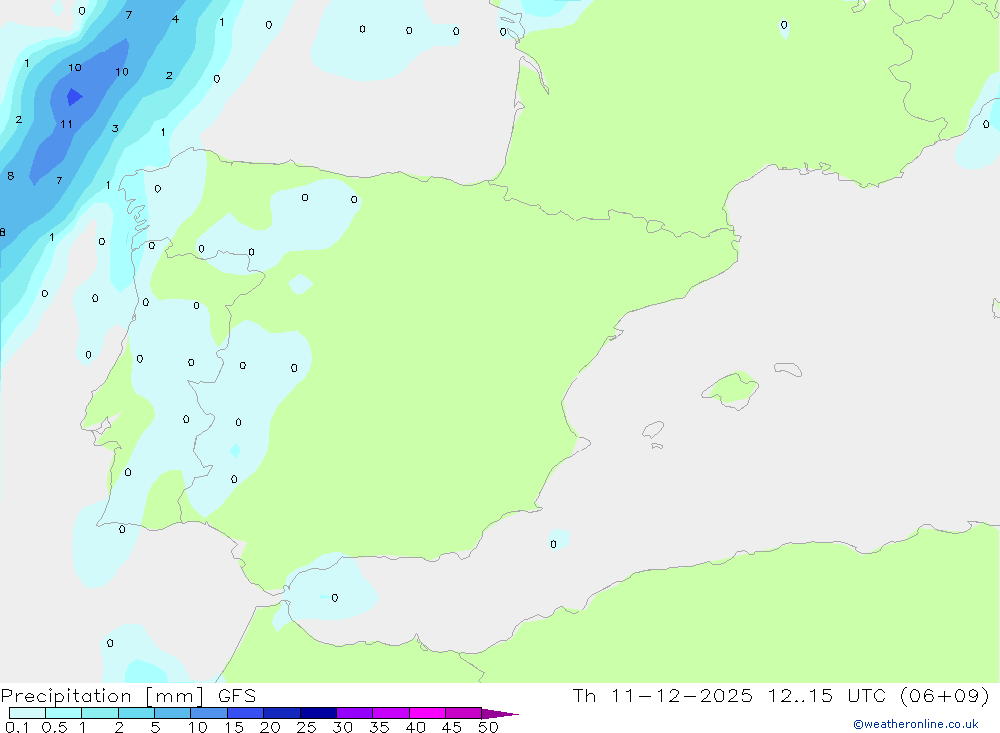Viewport: 1000px width, 733px height.
Task: Click the 10–15 mm legend color swatch
Action: tap(209, 713)
